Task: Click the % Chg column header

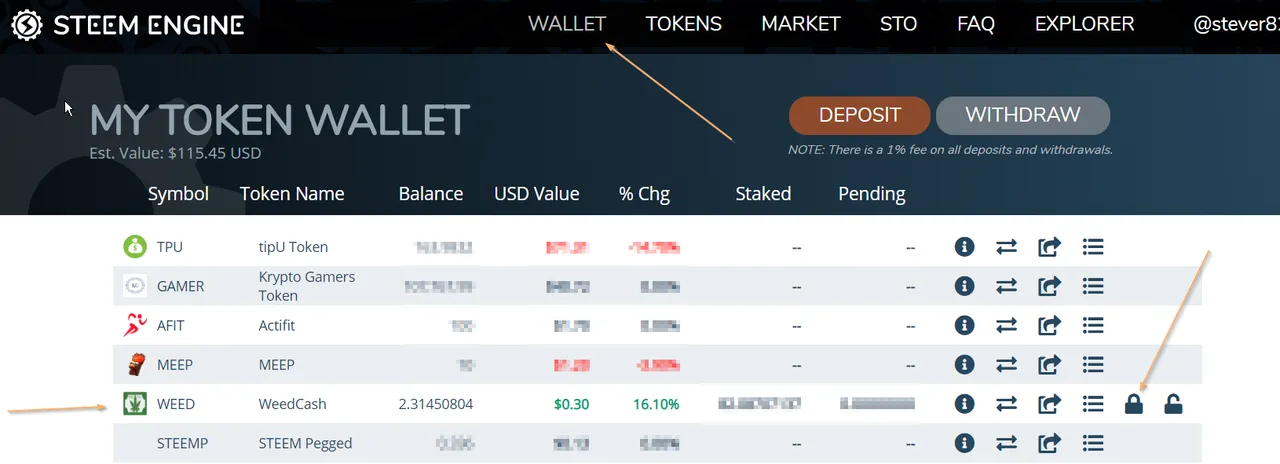Action: 644,194
